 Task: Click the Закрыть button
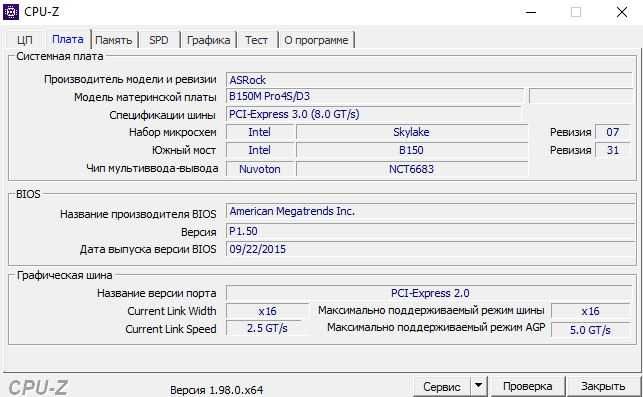[603, 386]
